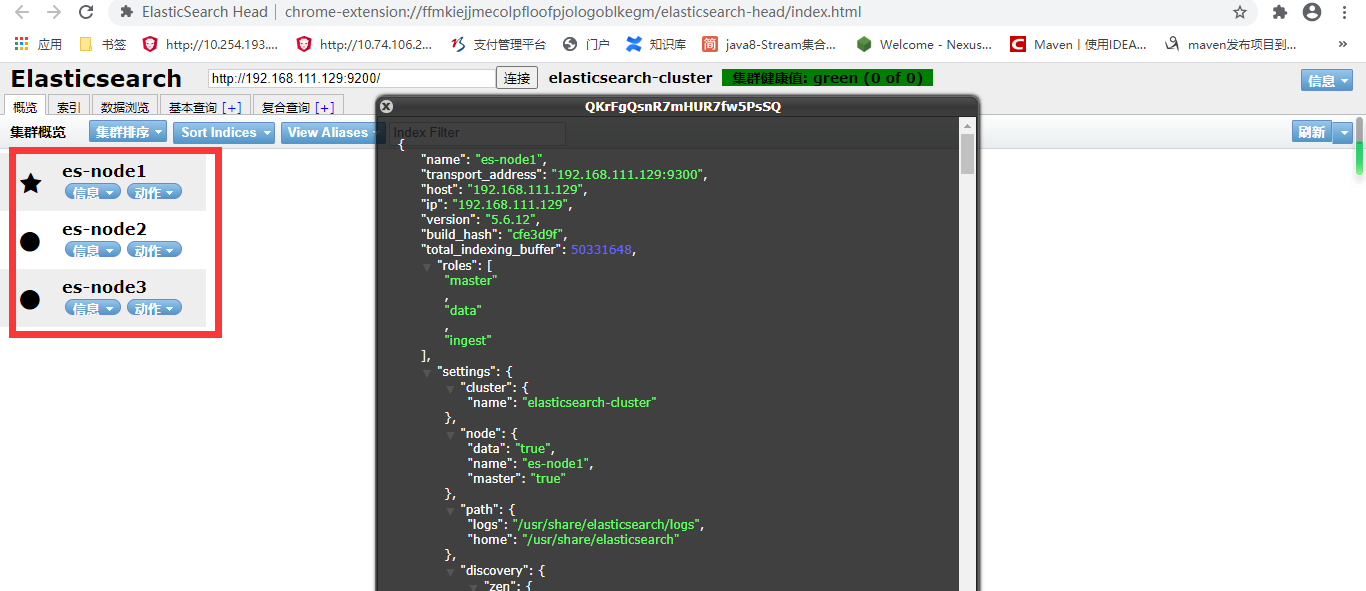Open es-node2 信息 dropdown
Screen dimensions: 1366x591
click(93, 250)
